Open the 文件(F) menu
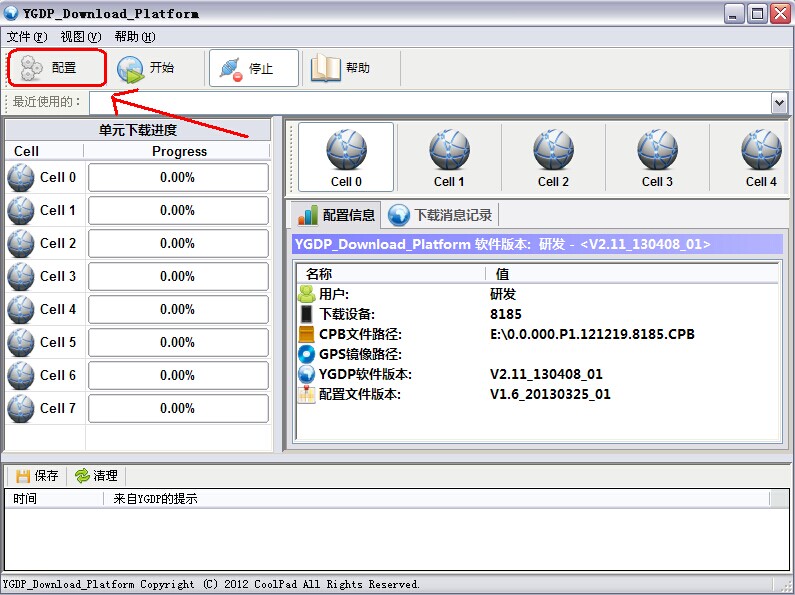 pos(27,37)
